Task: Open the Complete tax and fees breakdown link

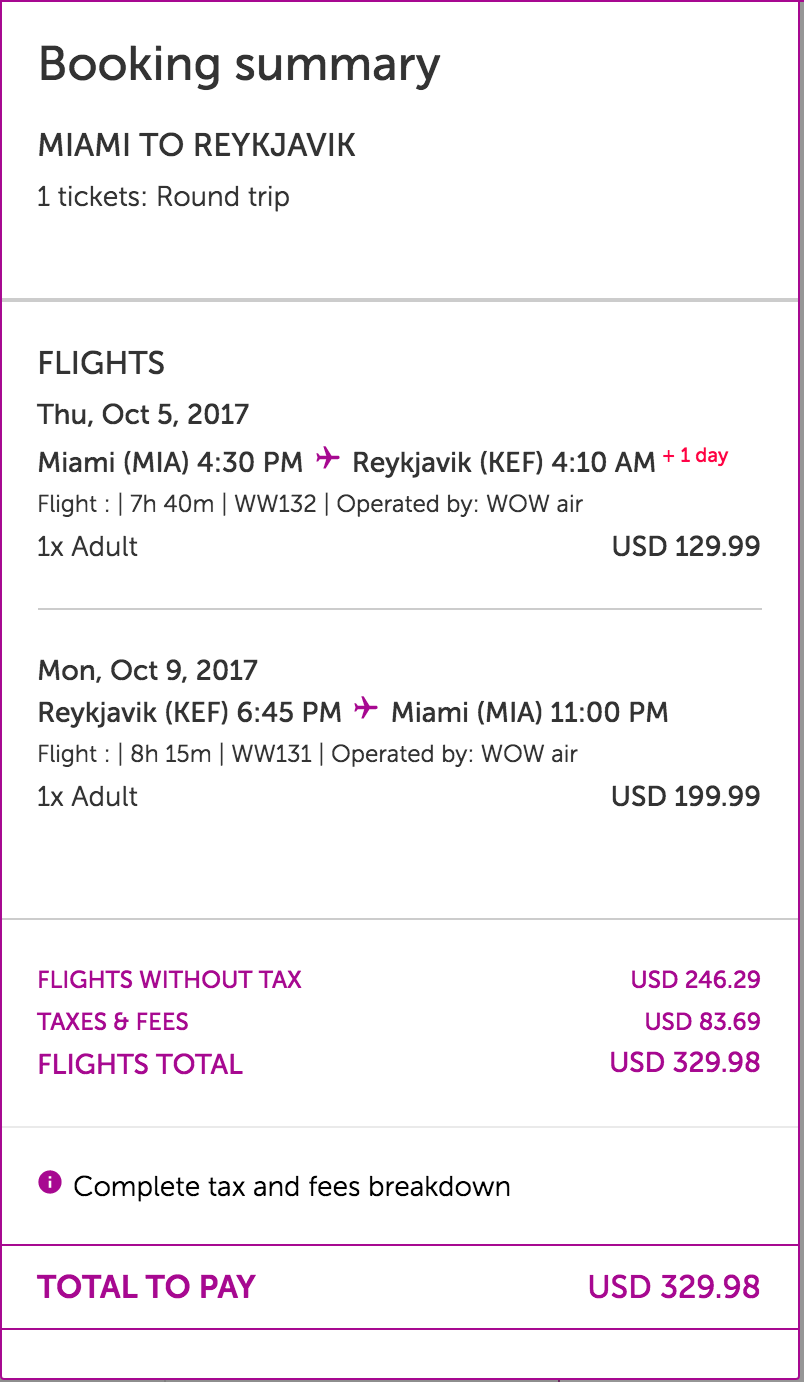Action: click(292, 1187)
